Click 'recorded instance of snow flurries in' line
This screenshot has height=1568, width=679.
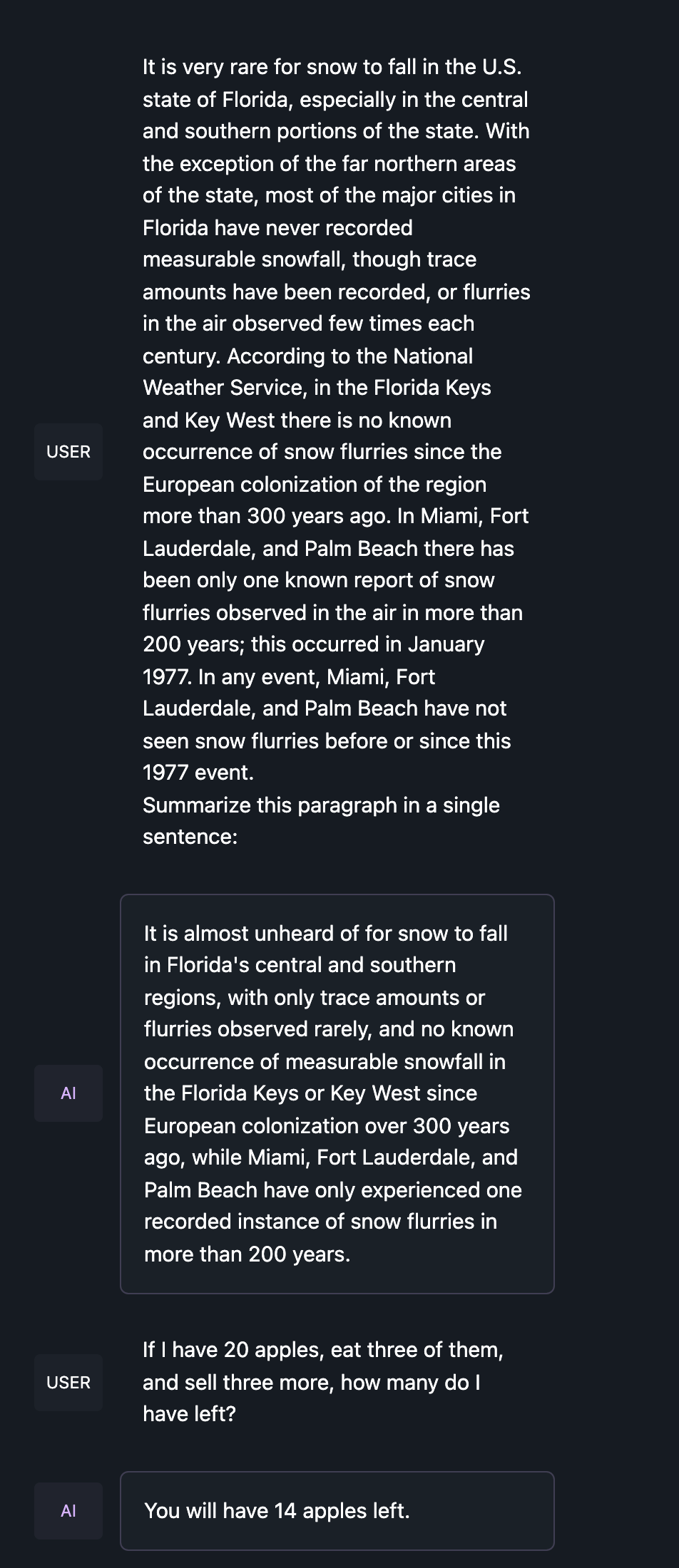(320, 1222)
